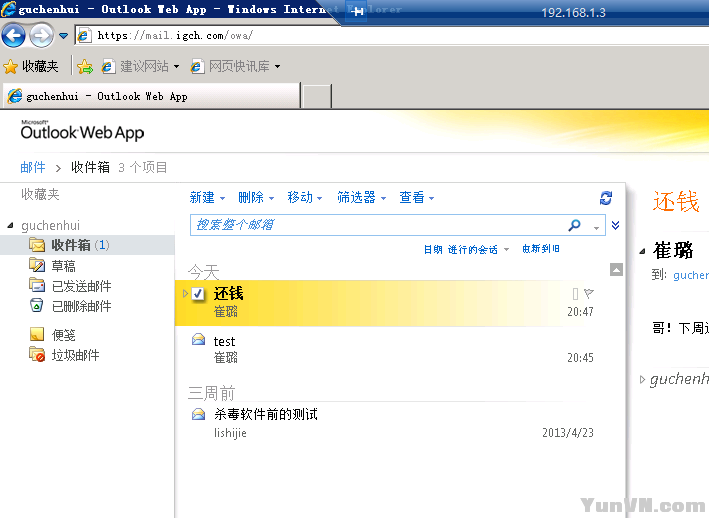This screenshot has height=518, width=709.
Task: Expand the guchenh… item in reading pane
Action: pyautogui.click(x=642, y=380)
